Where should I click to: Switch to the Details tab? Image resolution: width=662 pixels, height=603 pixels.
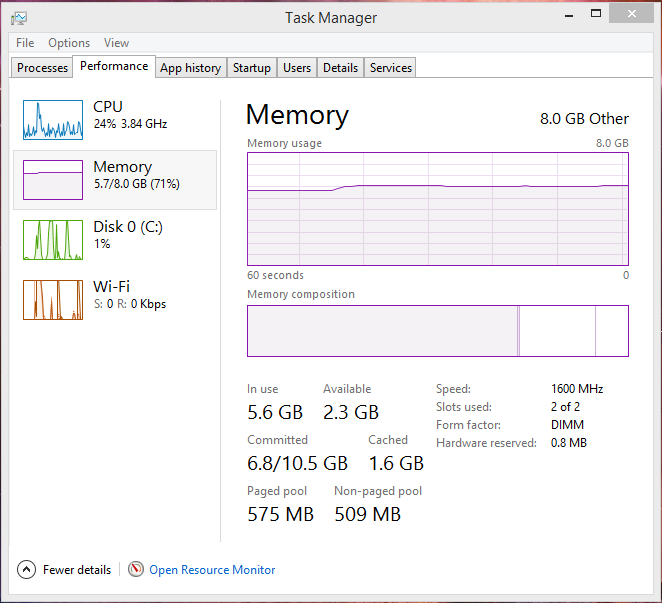[340, 68]
